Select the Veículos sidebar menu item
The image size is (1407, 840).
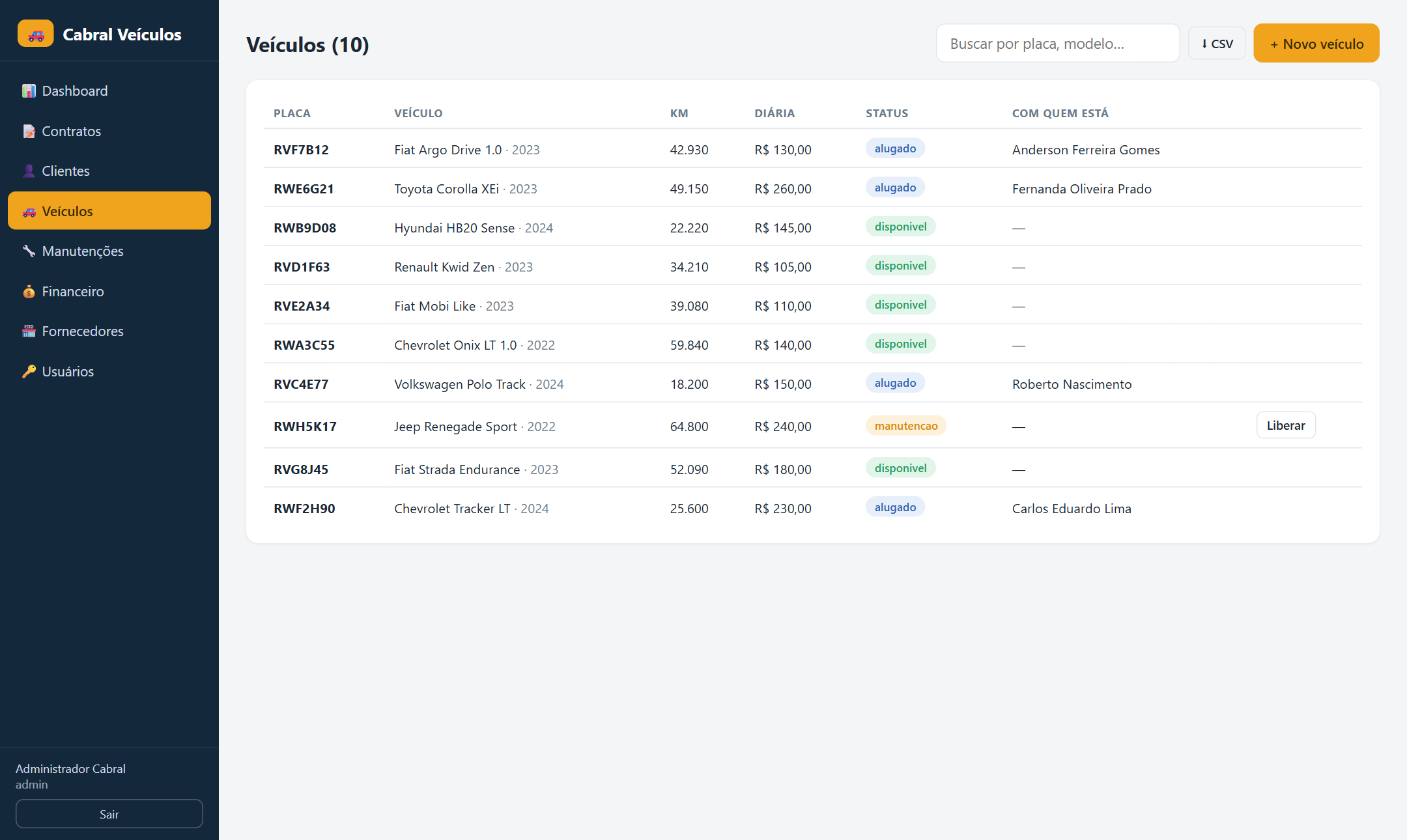click(109, 211)
